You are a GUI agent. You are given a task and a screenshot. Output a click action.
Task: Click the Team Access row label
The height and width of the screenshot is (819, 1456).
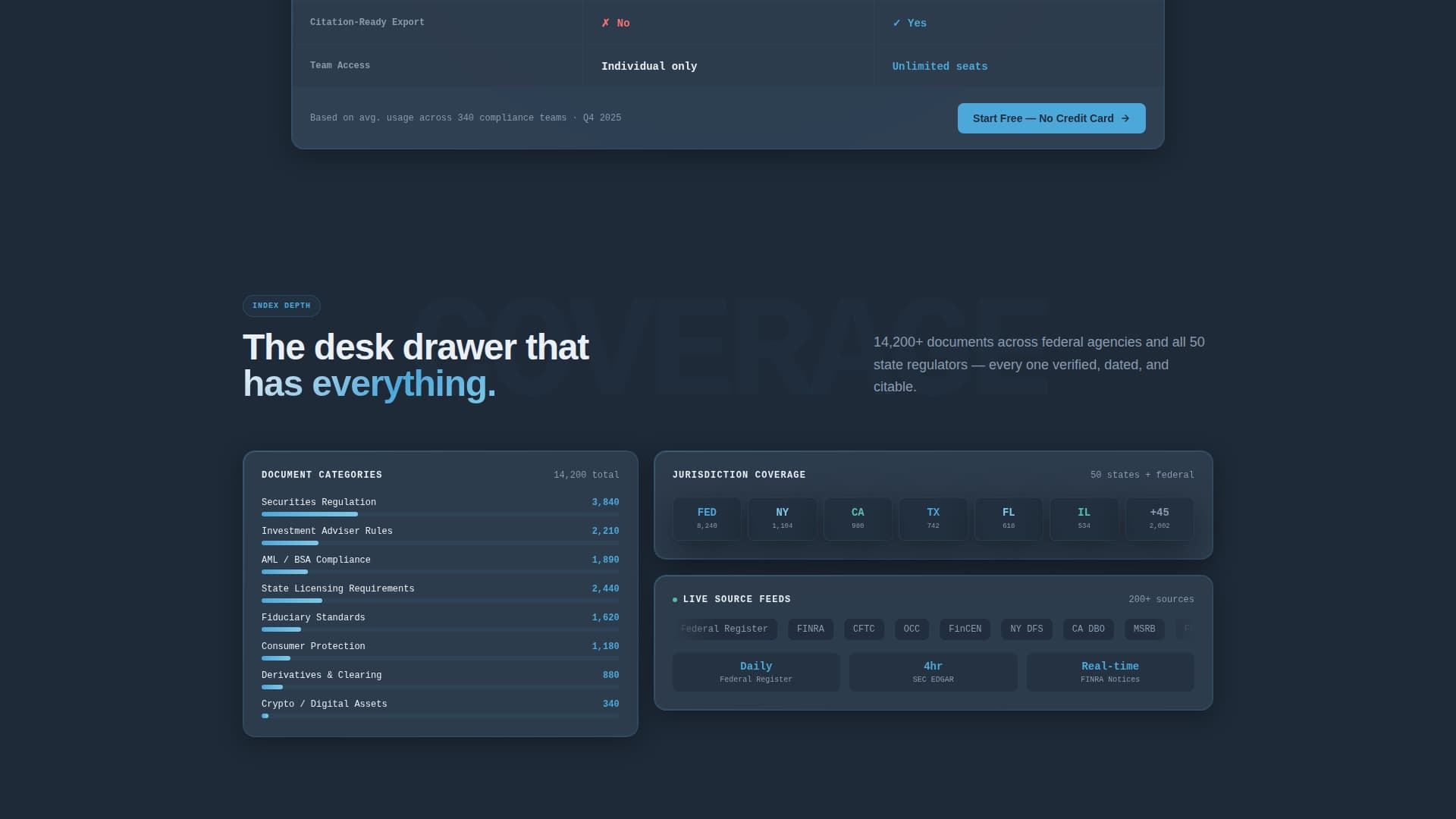[x=340, y=66]
